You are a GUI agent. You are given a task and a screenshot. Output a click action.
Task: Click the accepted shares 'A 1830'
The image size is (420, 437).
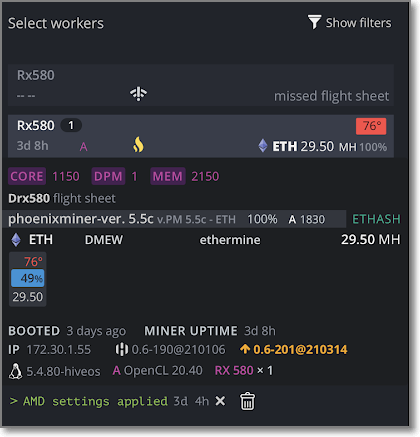click(x=307, y=220)
